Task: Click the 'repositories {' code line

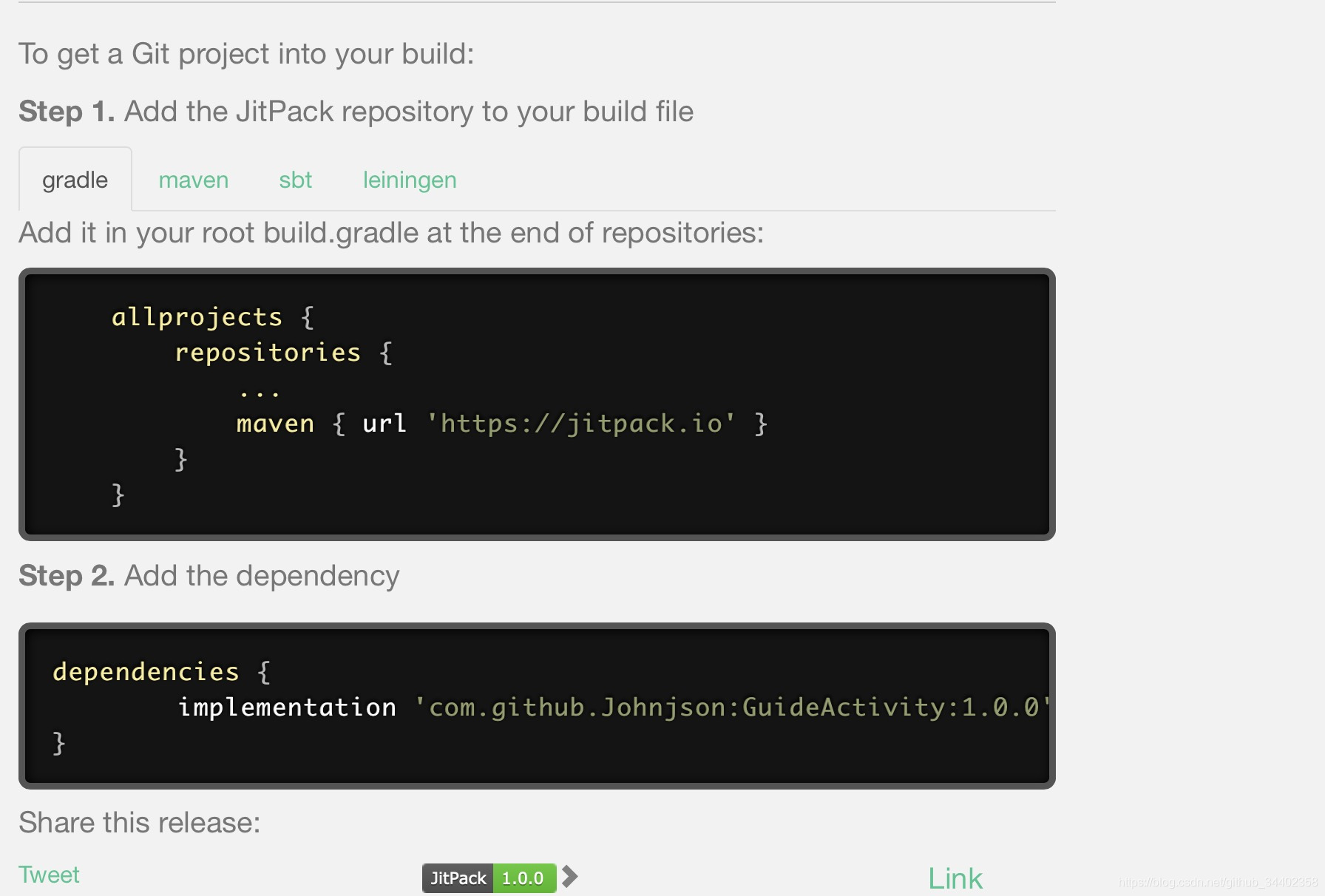Action: (x=283, y=353)
